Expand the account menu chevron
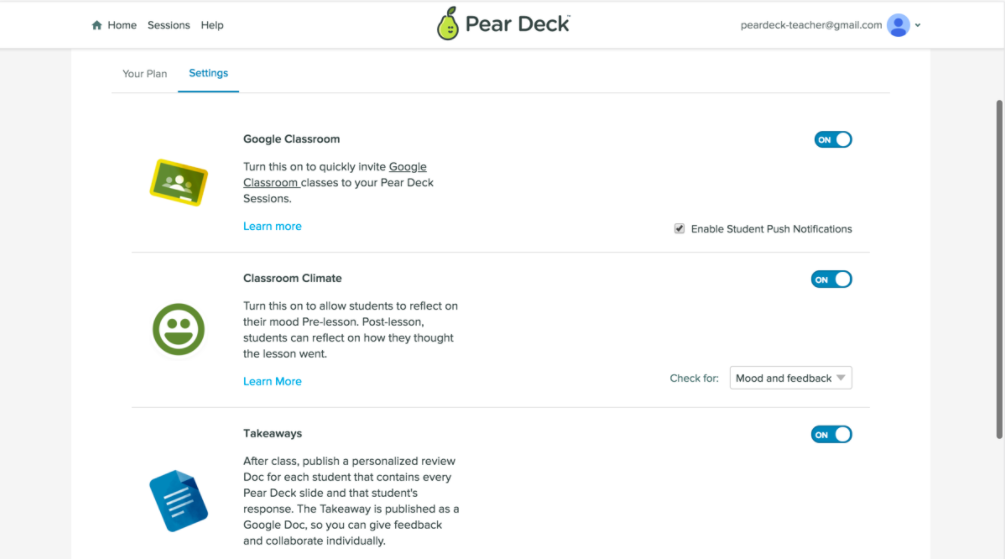 (918, 25)
